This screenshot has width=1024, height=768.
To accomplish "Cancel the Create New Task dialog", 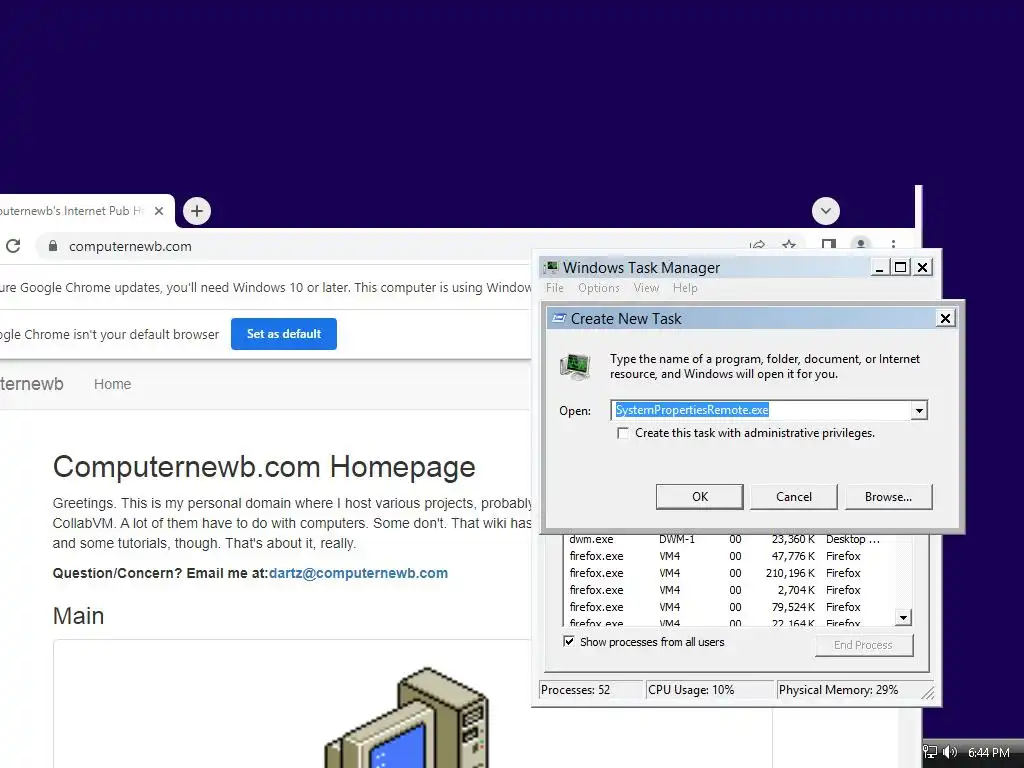I will pos(793,496).
